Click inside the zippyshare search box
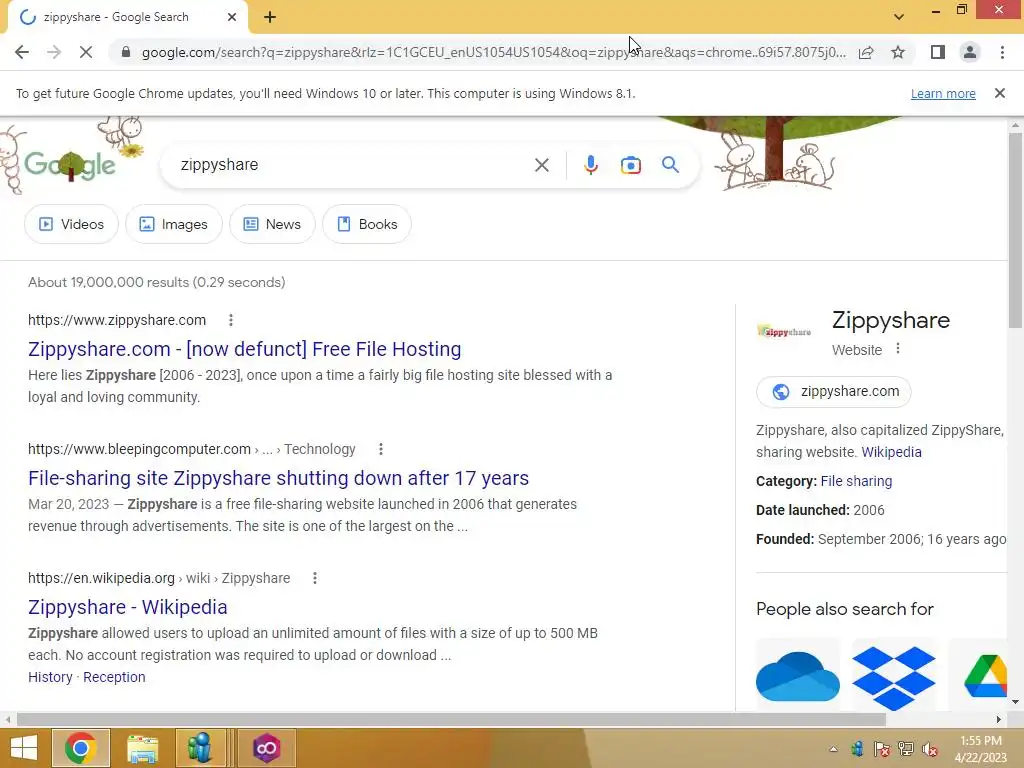This screenshot has height=768, width=1024. click(353, 165)
